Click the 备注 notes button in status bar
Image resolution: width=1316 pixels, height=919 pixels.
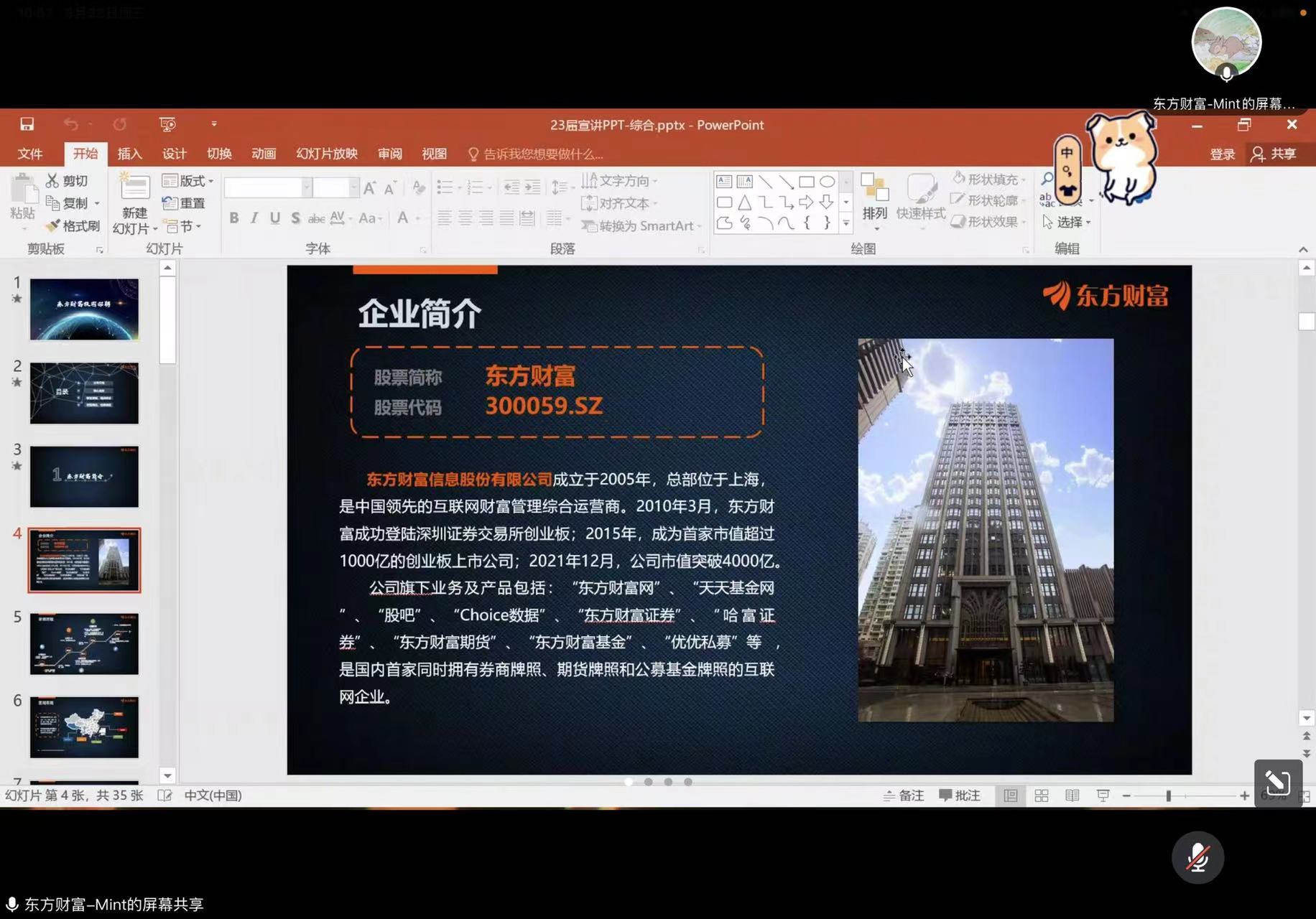coord(904,796)
